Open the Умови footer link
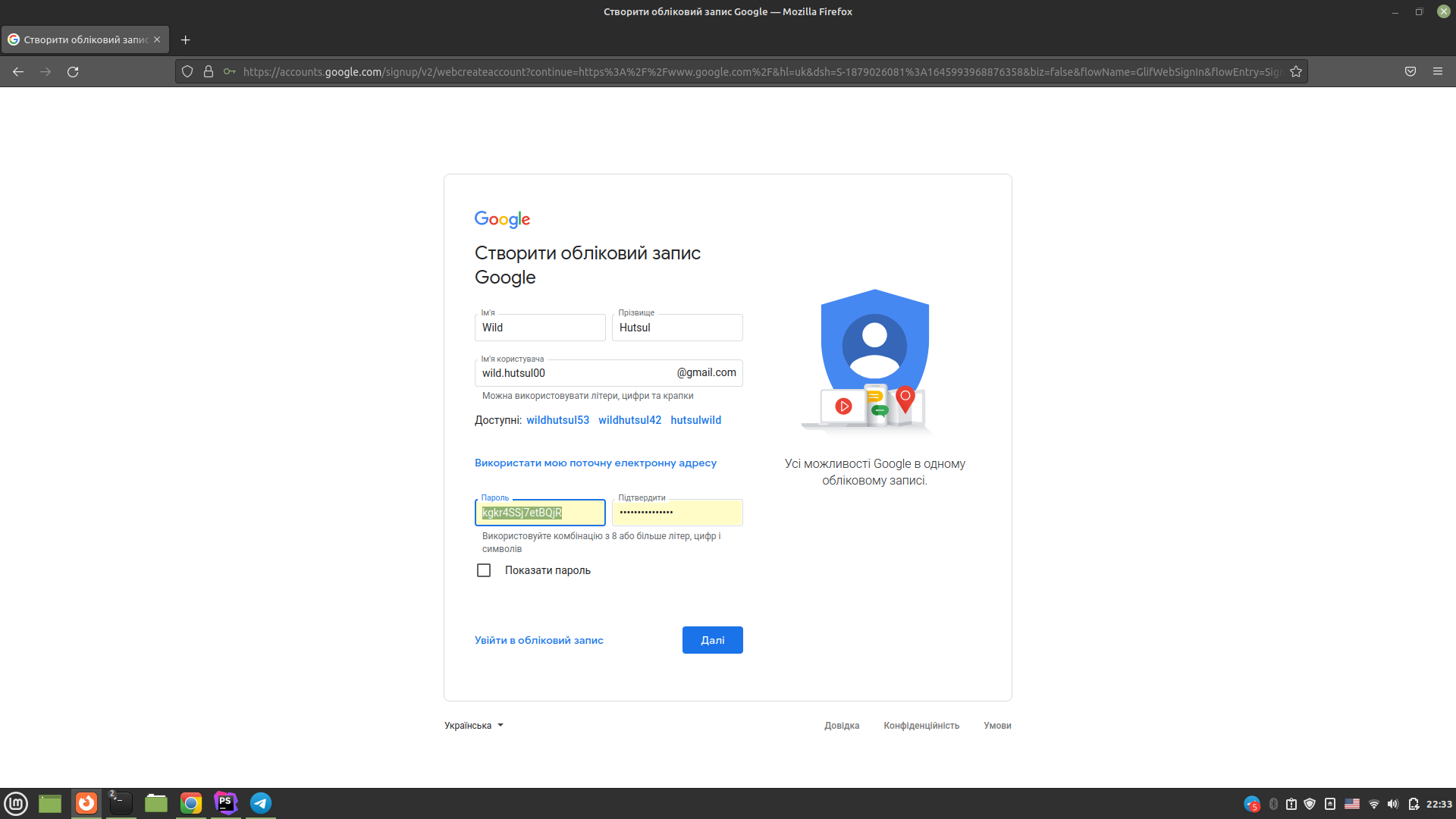Viewport: 1456px width, 819px height. click(x=997, y=726)
